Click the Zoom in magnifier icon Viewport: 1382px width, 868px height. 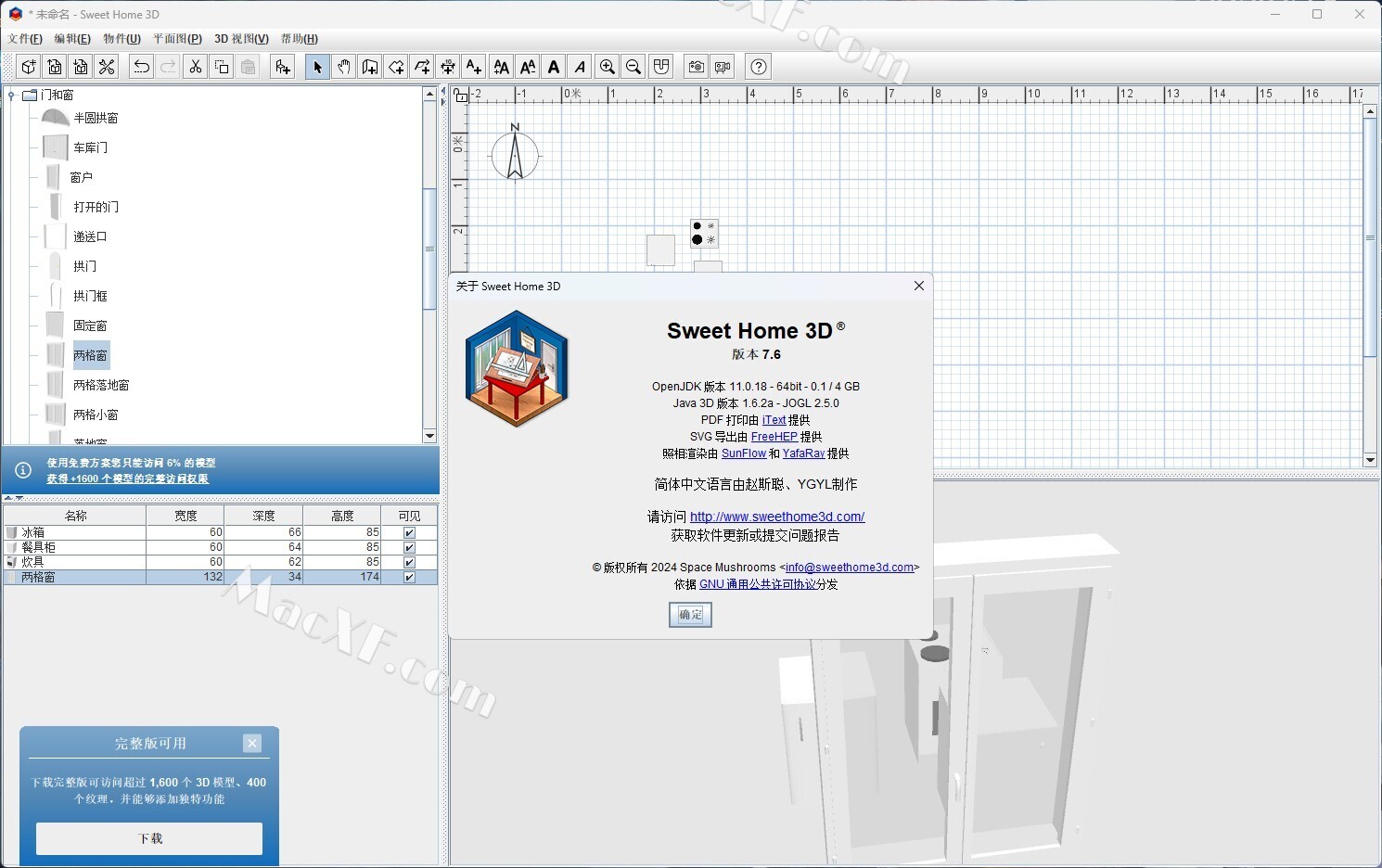608,67
